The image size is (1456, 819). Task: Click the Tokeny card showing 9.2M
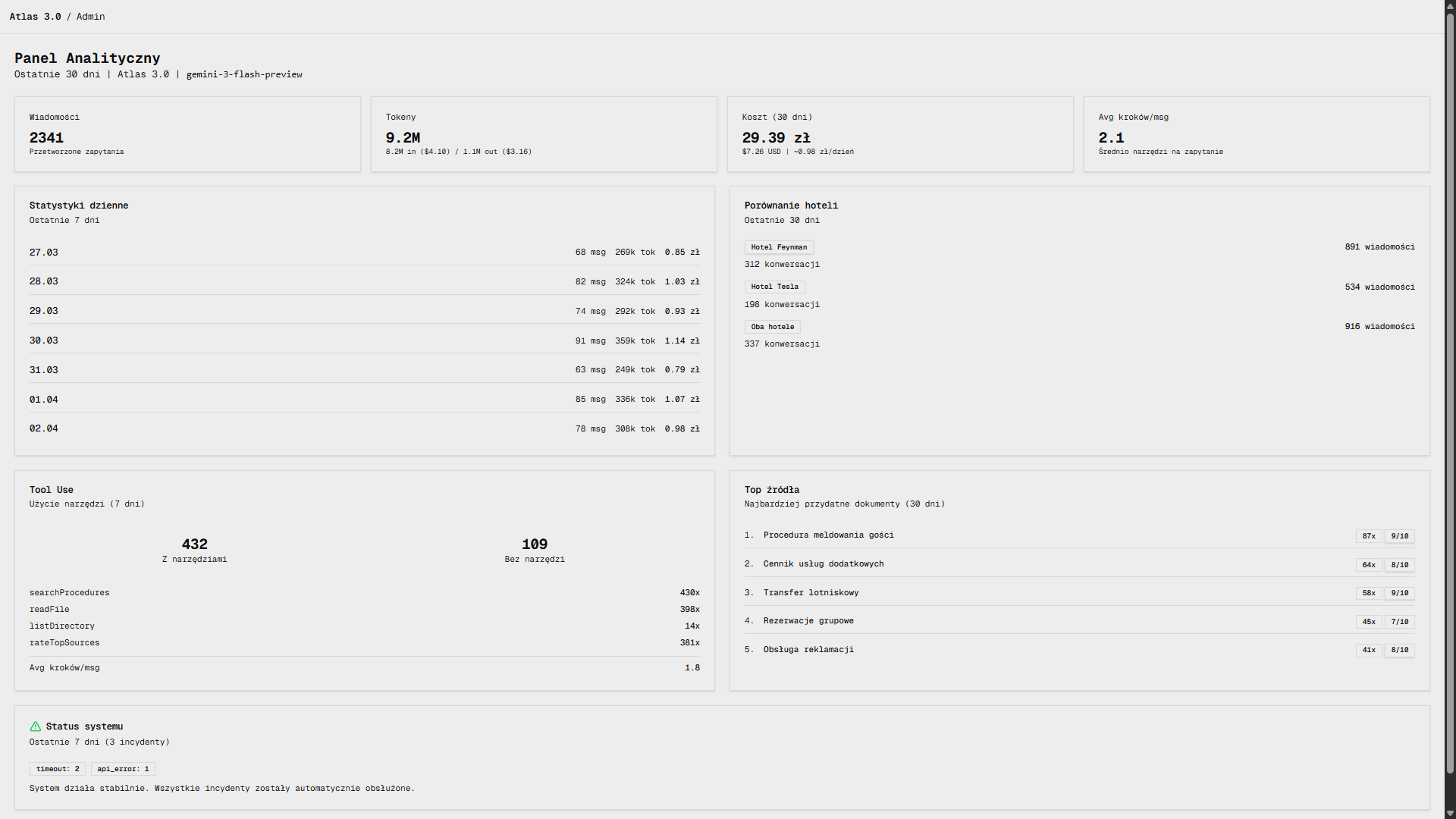tap(543, 134)
